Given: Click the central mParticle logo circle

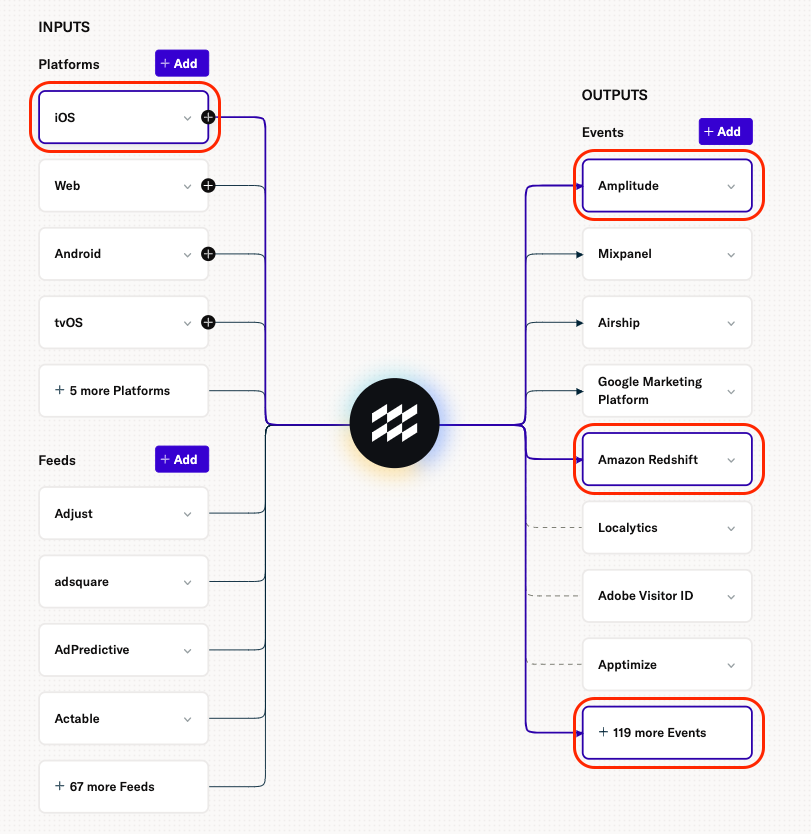Looking at the screenshot, I should [395, 423].
